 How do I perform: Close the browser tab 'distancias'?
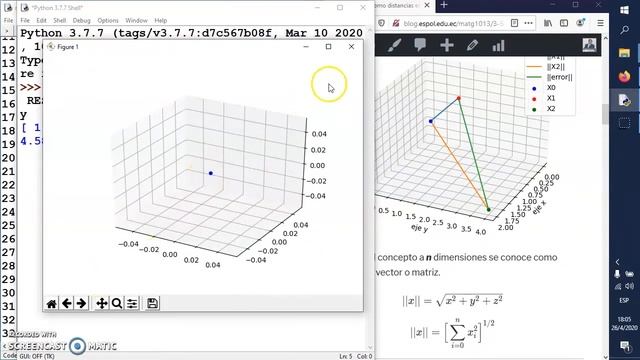click(427, 5)
